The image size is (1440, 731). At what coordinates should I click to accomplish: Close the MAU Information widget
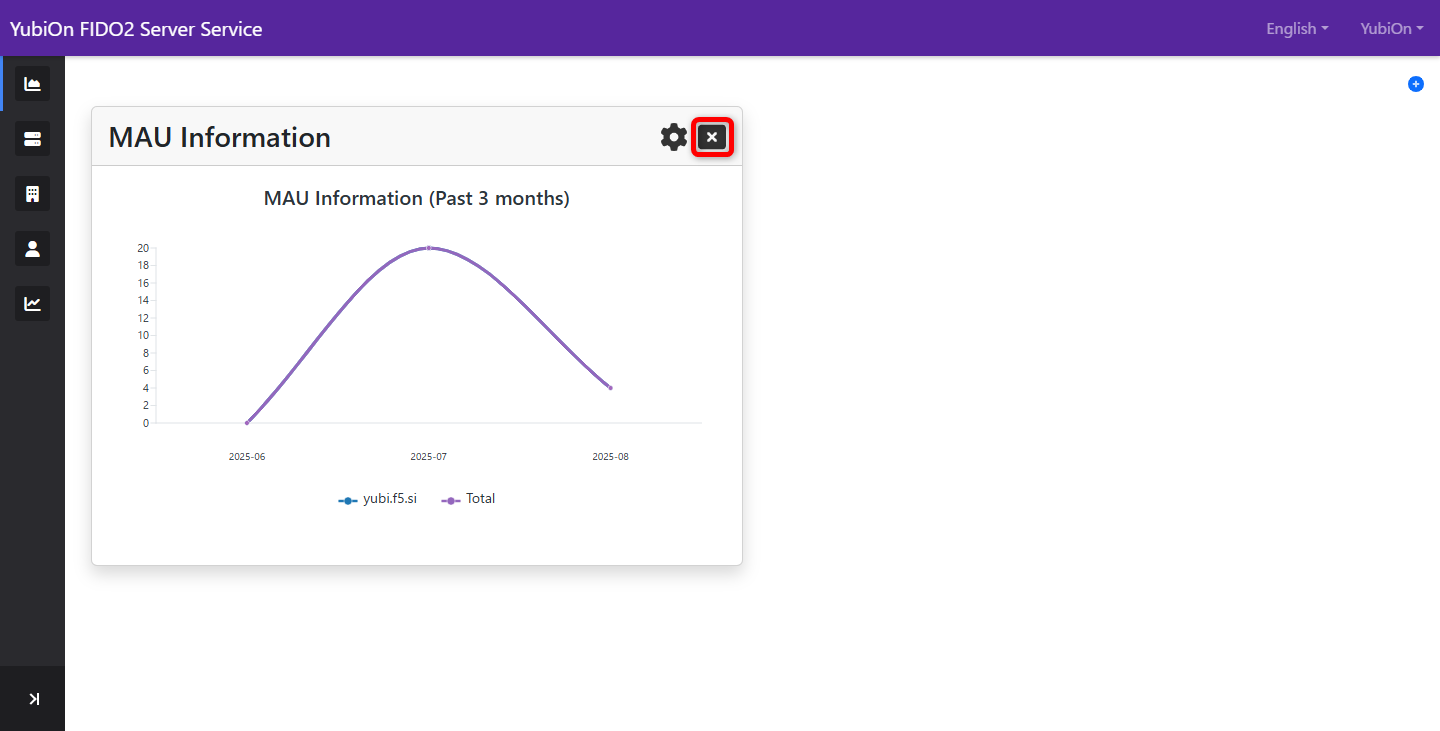tap(712, 137)
